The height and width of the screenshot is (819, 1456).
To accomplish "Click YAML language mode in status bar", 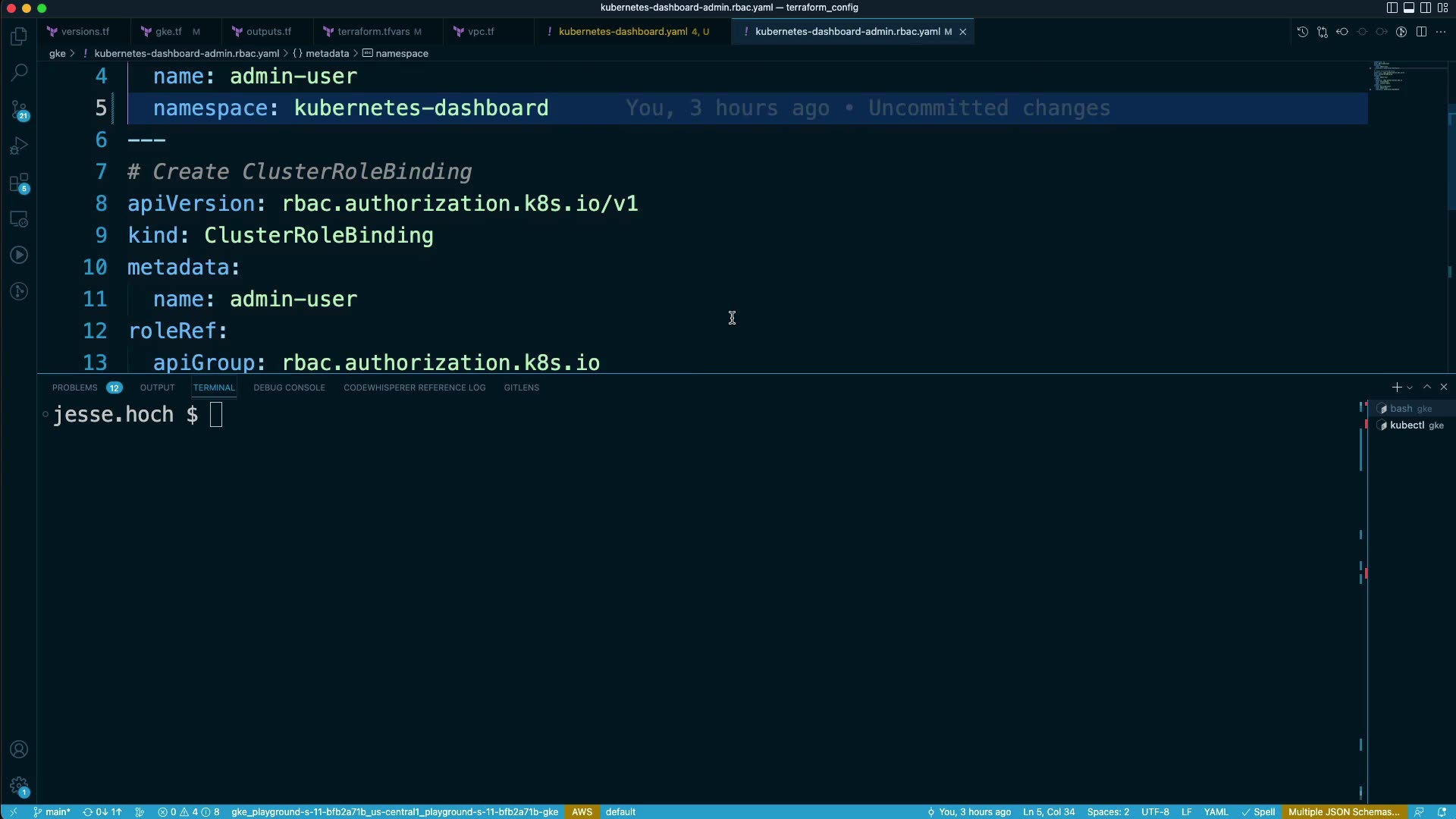I will 1216,811.
